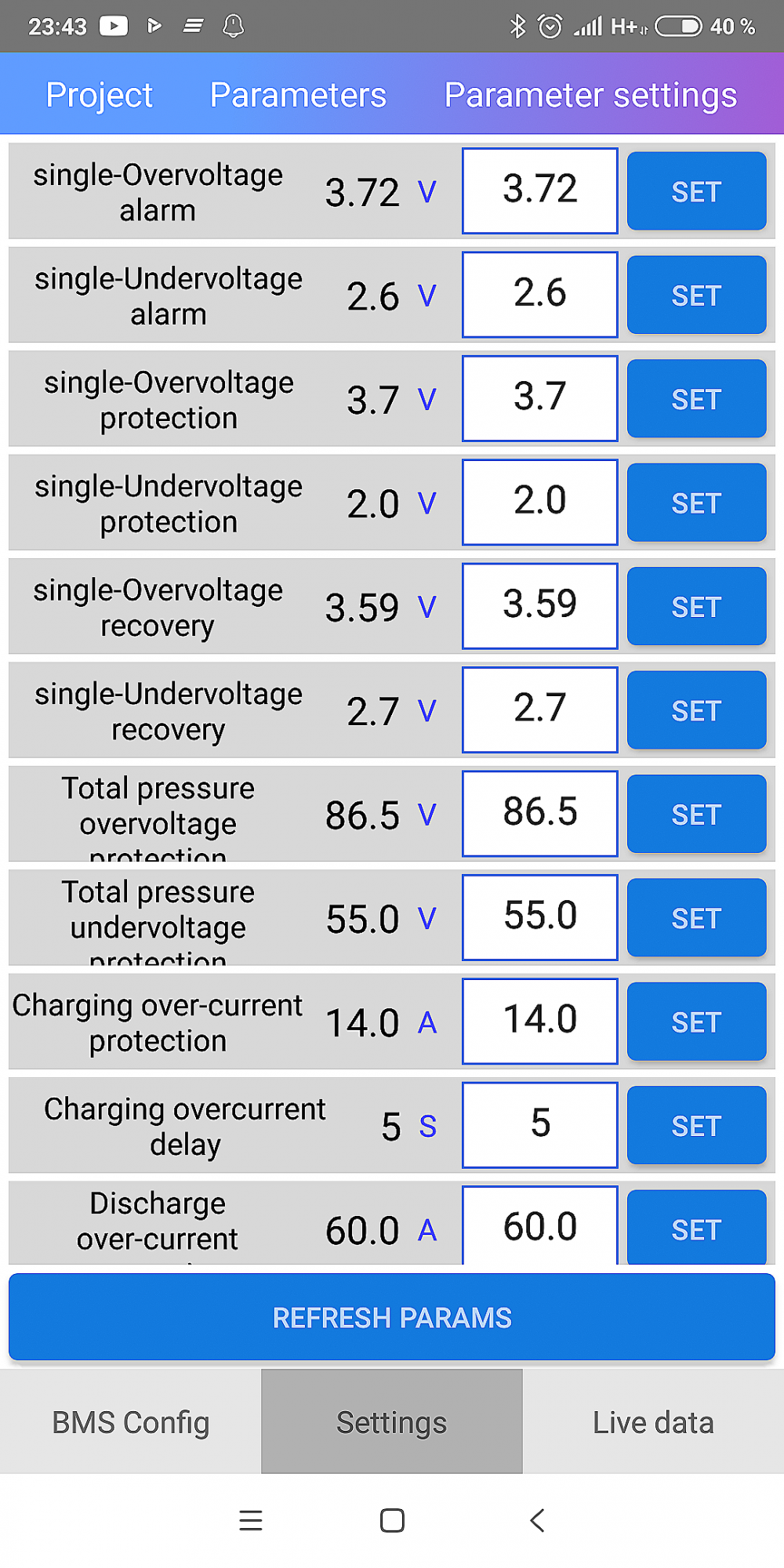Tap the alarm clock status icon
784x1568 pixels.
pos(550,26)
